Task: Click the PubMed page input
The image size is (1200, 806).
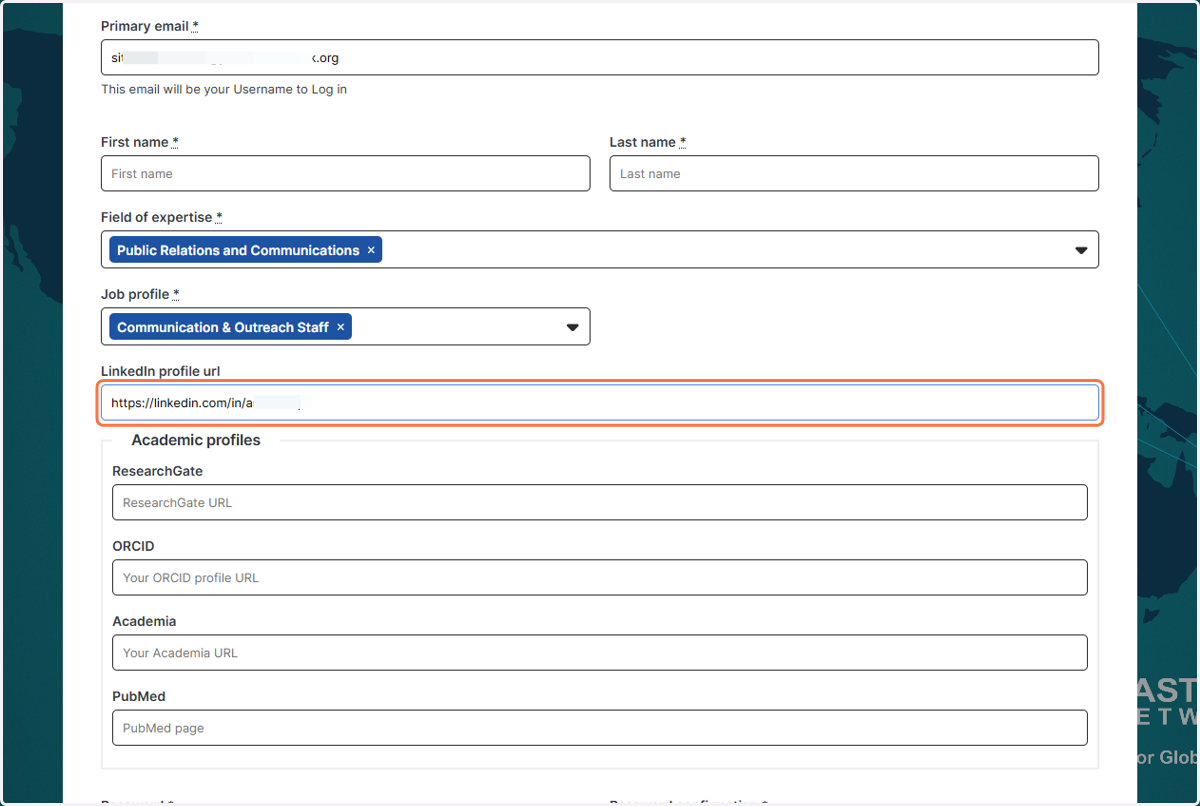Action: coord(600,727)
